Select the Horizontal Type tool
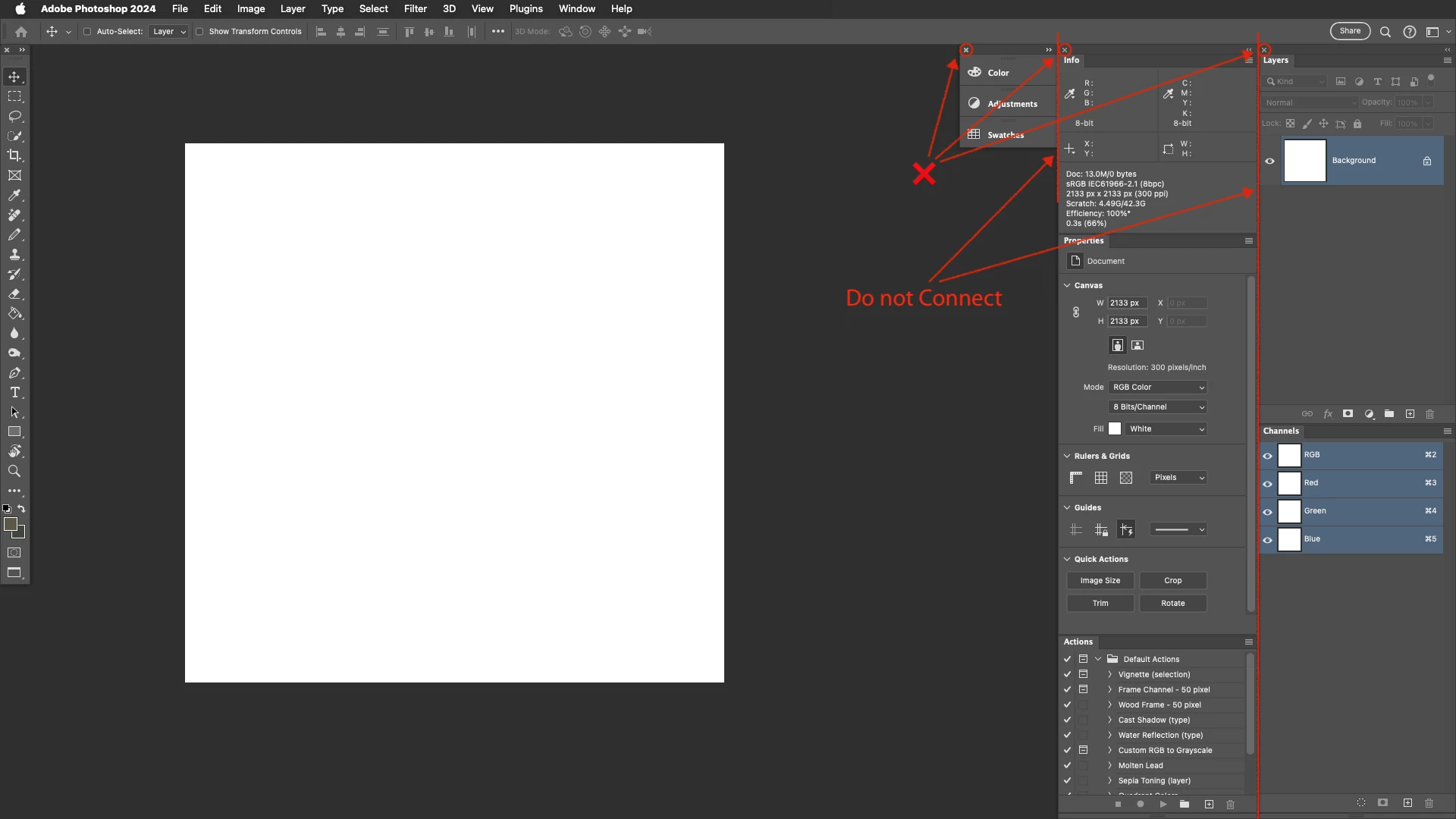This screenshot has width=1456, height=819. [x=14, y=392]
